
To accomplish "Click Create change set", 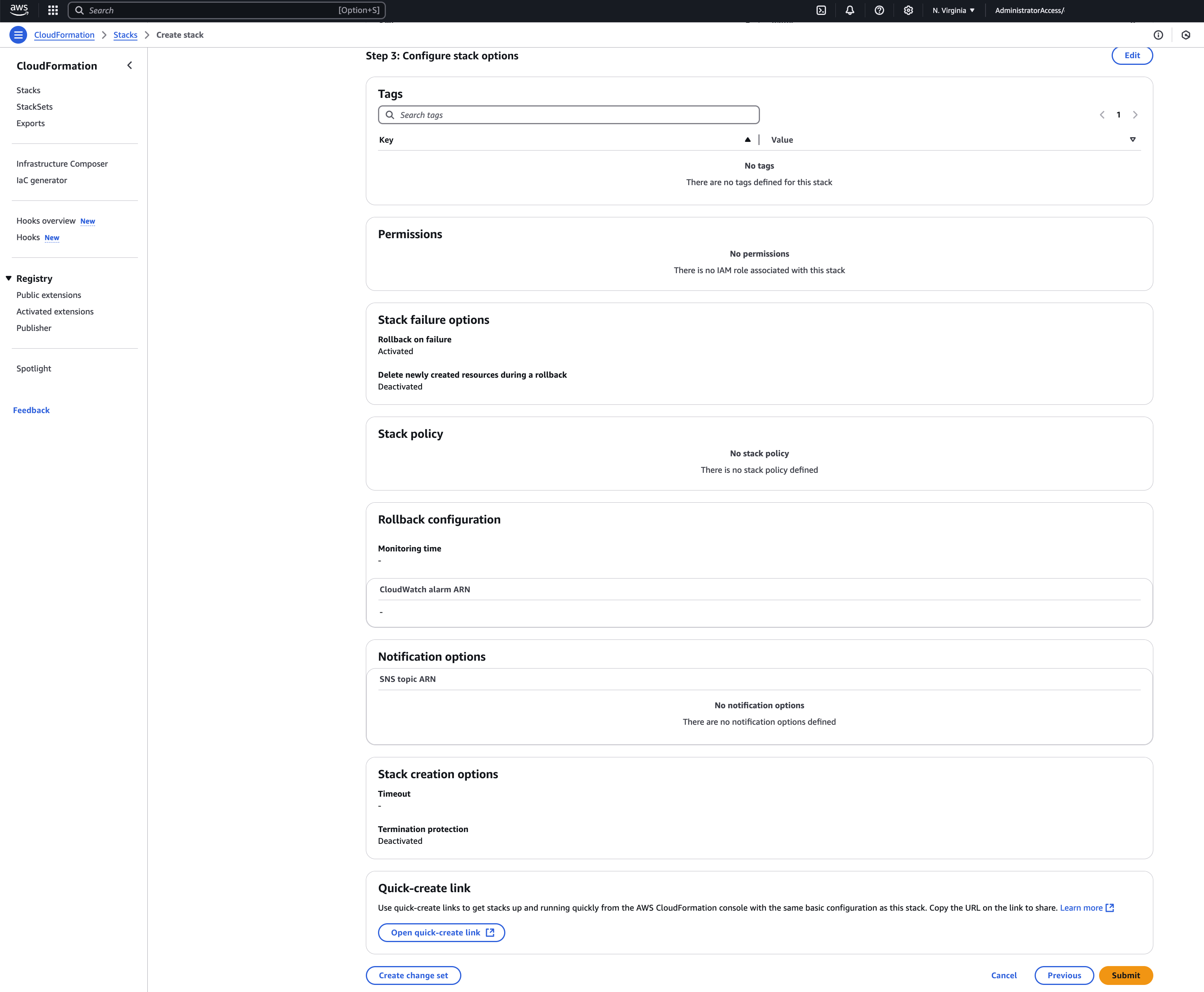I will click(x=413, y=975).
